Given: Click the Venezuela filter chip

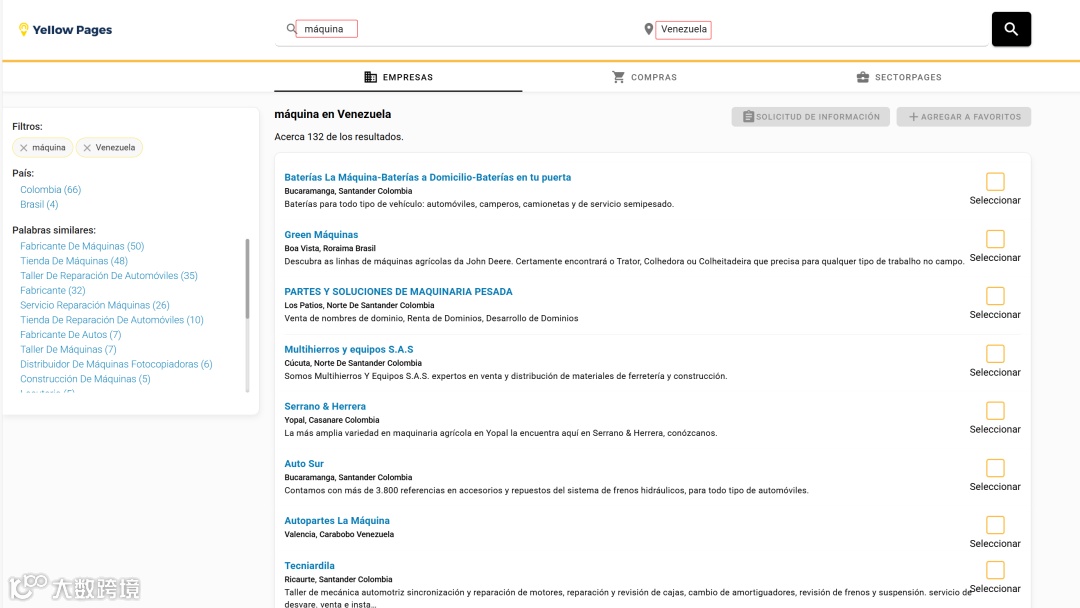Looking at the screenshot, I should 110,147.
